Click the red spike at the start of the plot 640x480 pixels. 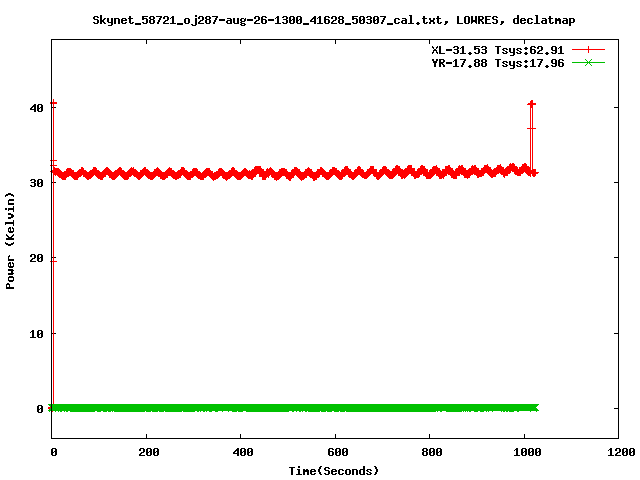[x=53, y=253]
